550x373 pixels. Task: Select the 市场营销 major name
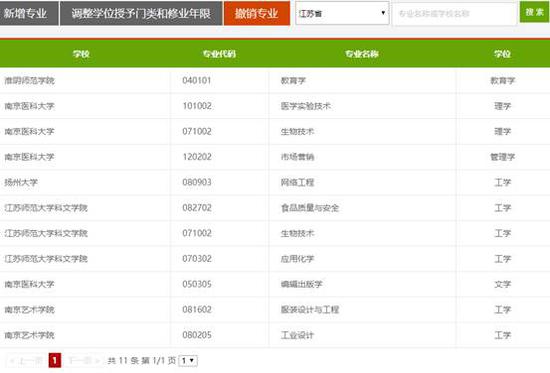pyautogui.click(x=297, y=157)
